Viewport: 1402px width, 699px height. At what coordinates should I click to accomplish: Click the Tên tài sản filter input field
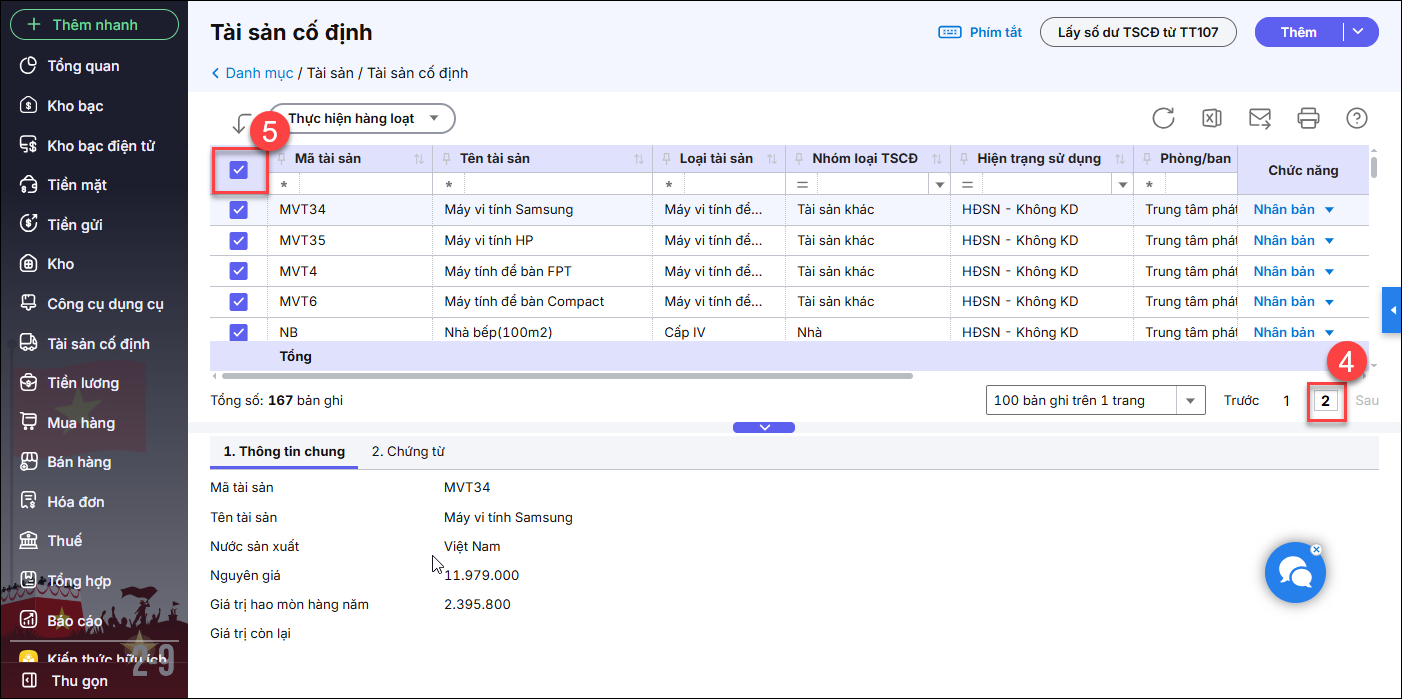point(556,185)
